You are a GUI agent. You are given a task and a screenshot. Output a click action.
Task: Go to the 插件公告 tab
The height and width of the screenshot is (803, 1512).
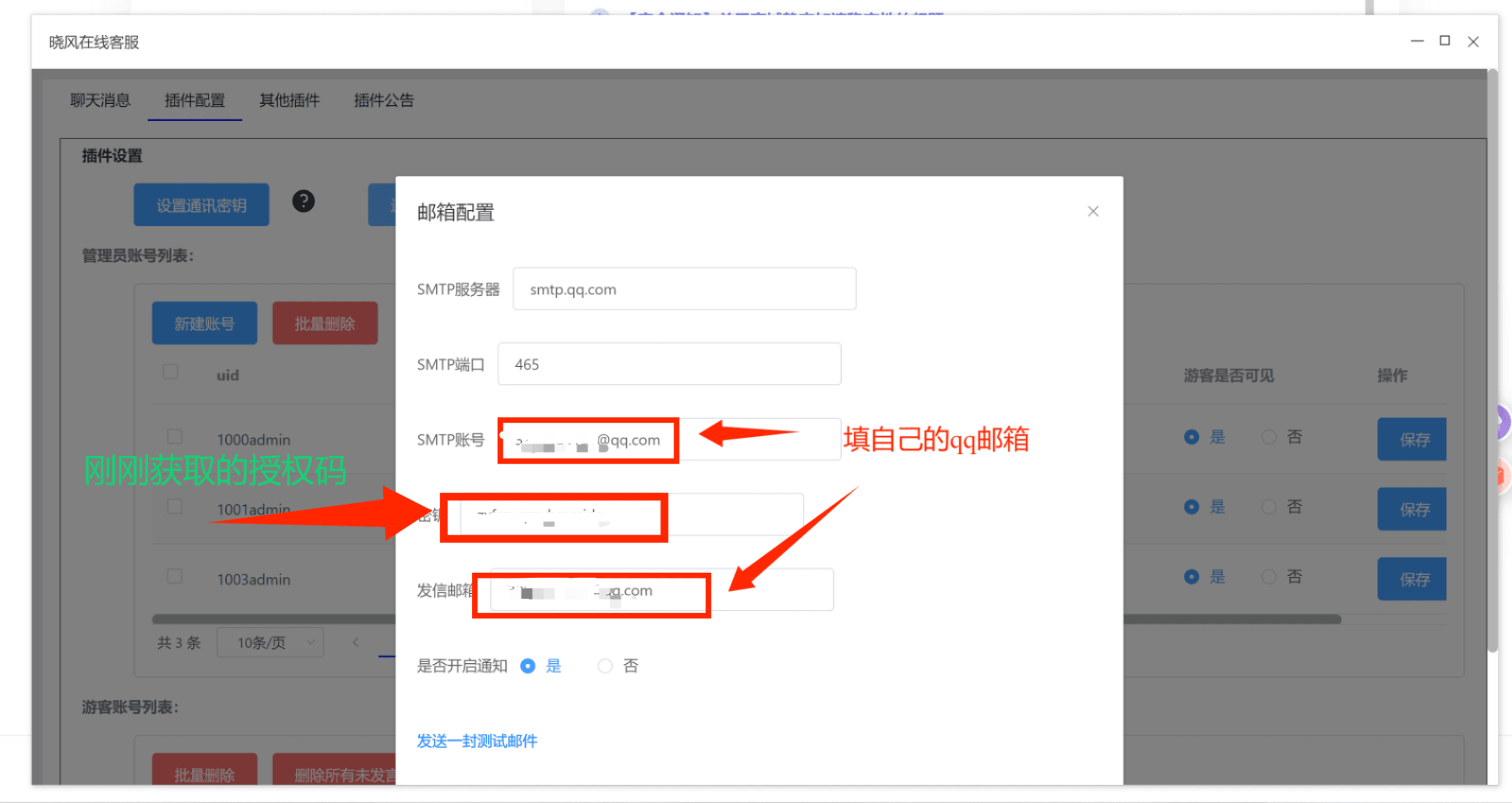click(384, 101)
